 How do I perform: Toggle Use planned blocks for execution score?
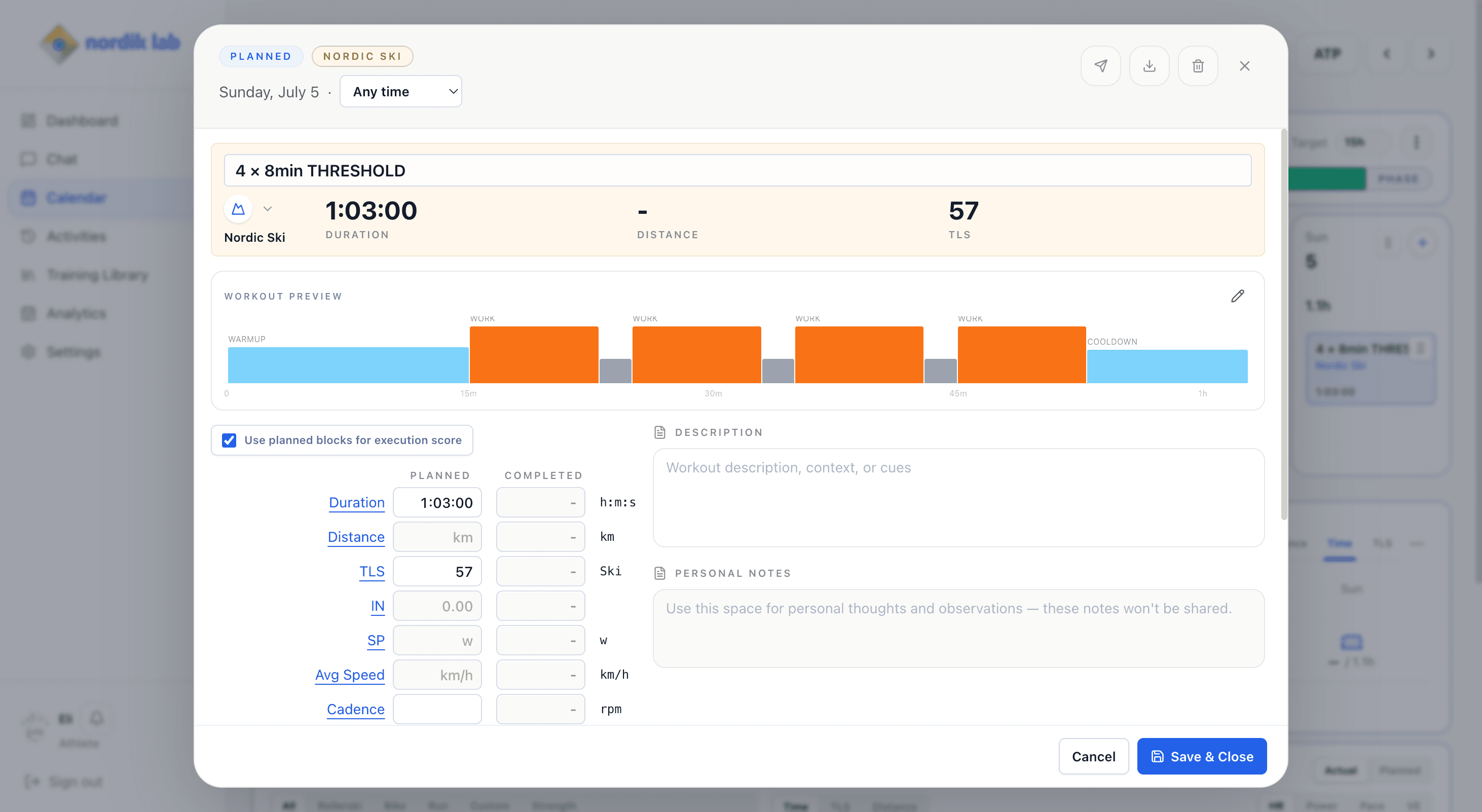tap(229, 440)
